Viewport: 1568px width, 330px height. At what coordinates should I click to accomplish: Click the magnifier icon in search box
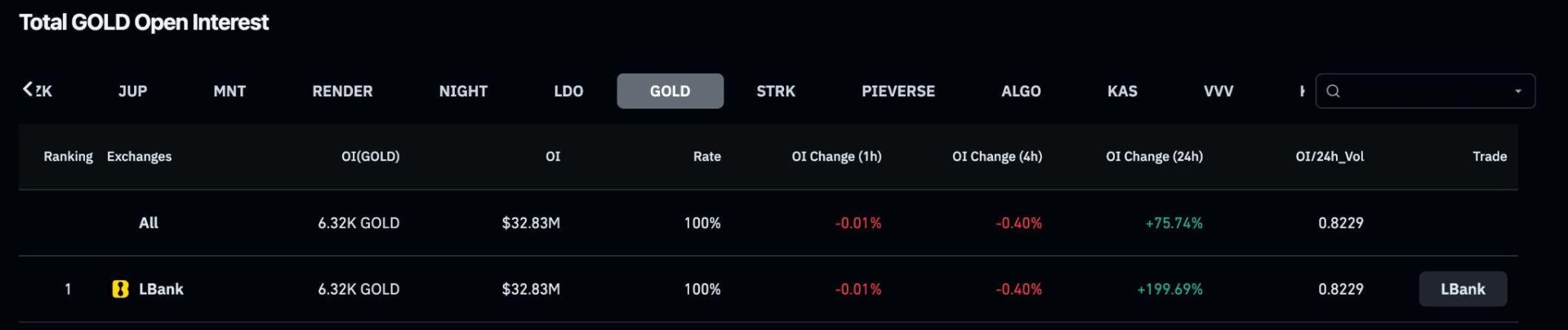[x=1333, y=91]
